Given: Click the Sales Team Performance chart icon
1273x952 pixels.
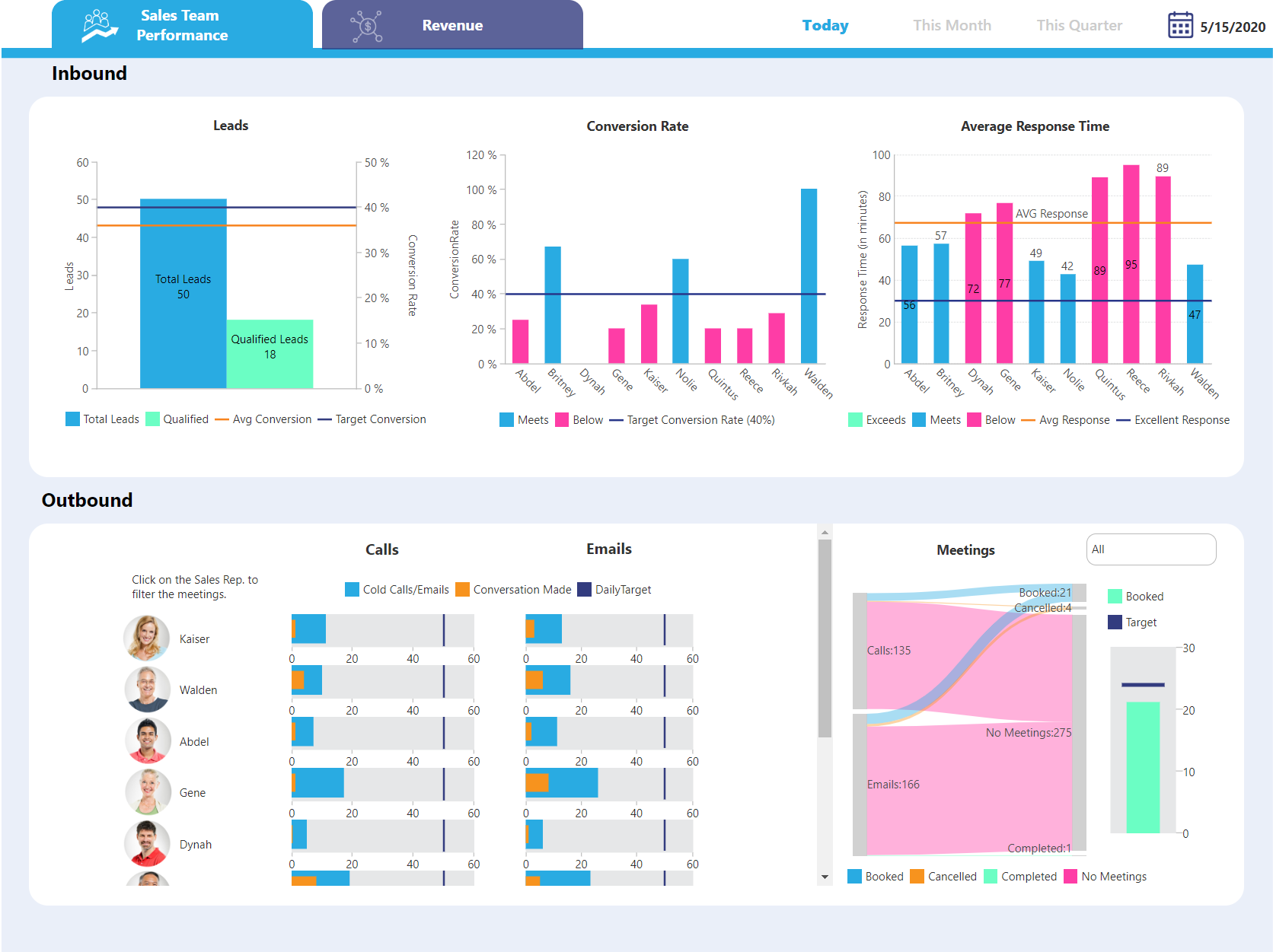Looking at the screenshot, I should point(100,25).
